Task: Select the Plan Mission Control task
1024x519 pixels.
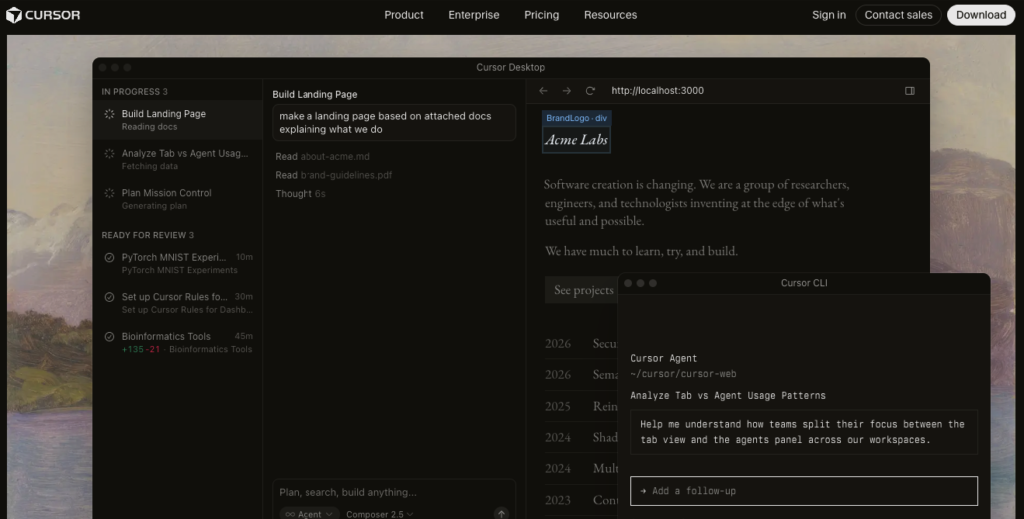Action: 178,199
